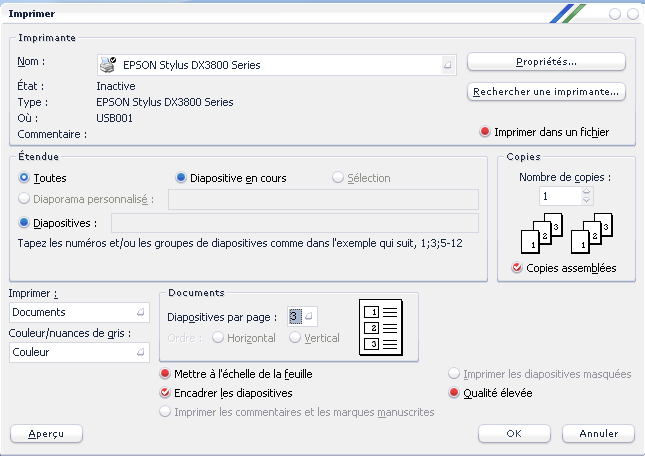Open Couleur/nuances de gris dropdown
The width and height of the screenshot is (645, 456).
pyautogui.click(x=140, y=352)
